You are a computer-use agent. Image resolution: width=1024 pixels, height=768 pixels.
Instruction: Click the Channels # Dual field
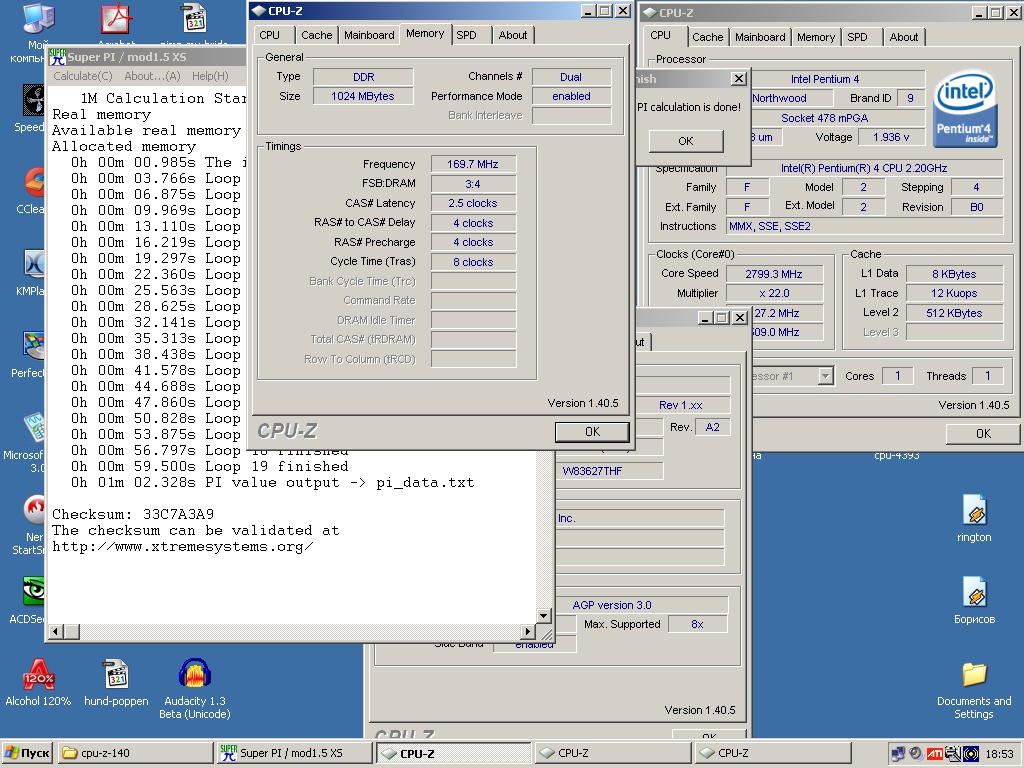point(571,77)
